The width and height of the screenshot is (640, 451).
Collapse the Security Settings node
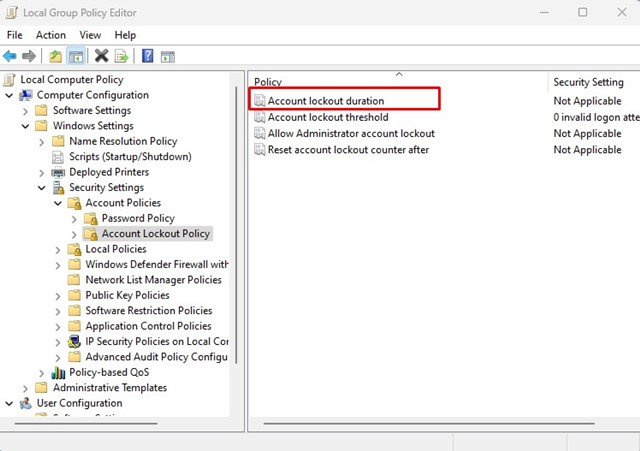(41, 187)
